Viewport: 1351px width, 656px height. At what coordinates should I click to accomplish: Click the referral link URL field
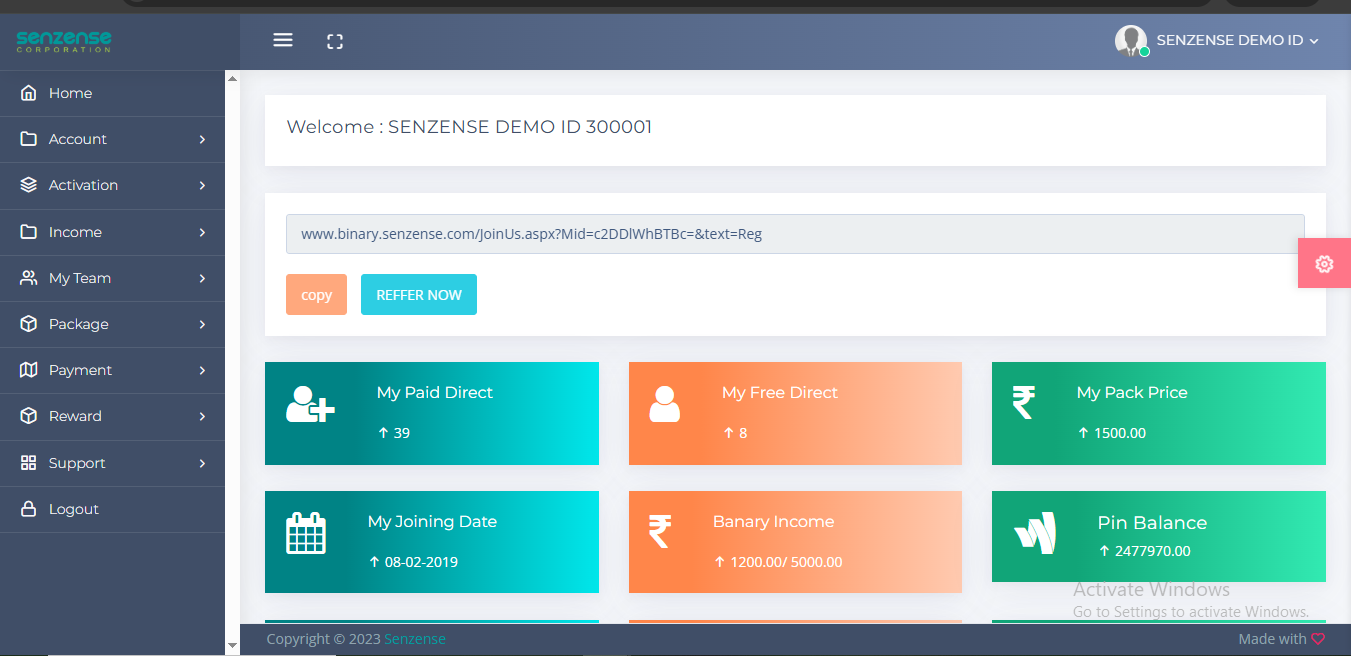click(x=795, y=234)
